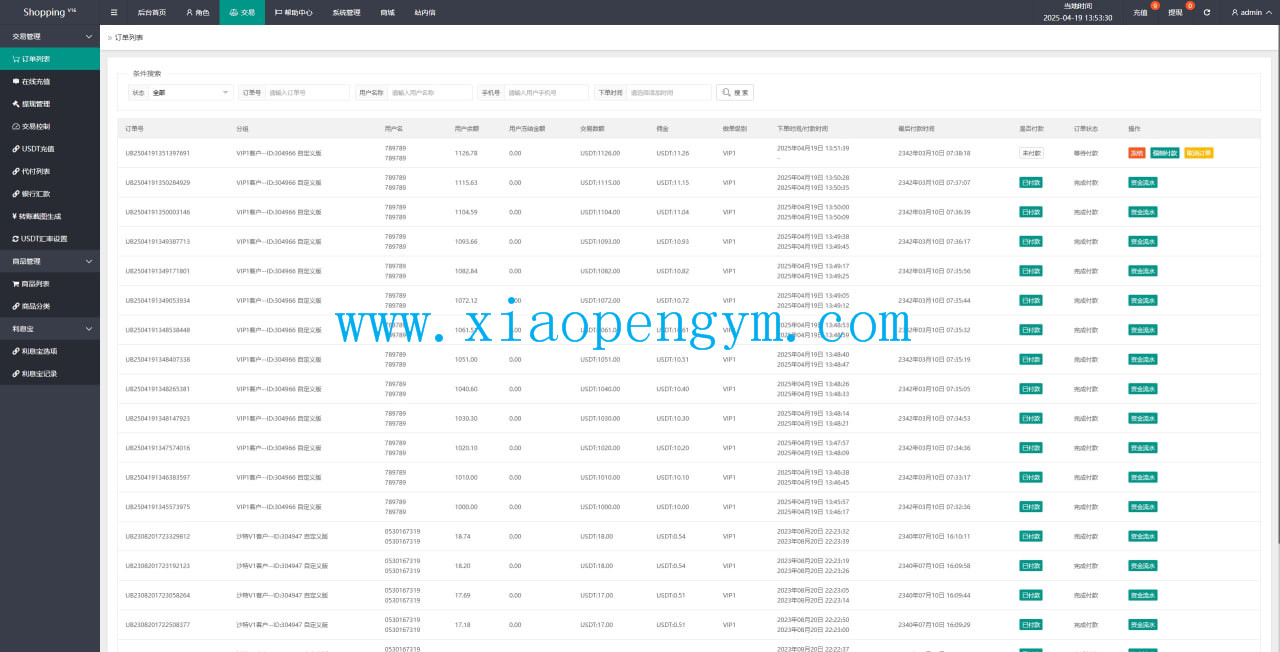The width and height of the screenshot is (1280, 652).
Task: Click the refresh icon in top bar
Action: click(x=1207, y=12)
